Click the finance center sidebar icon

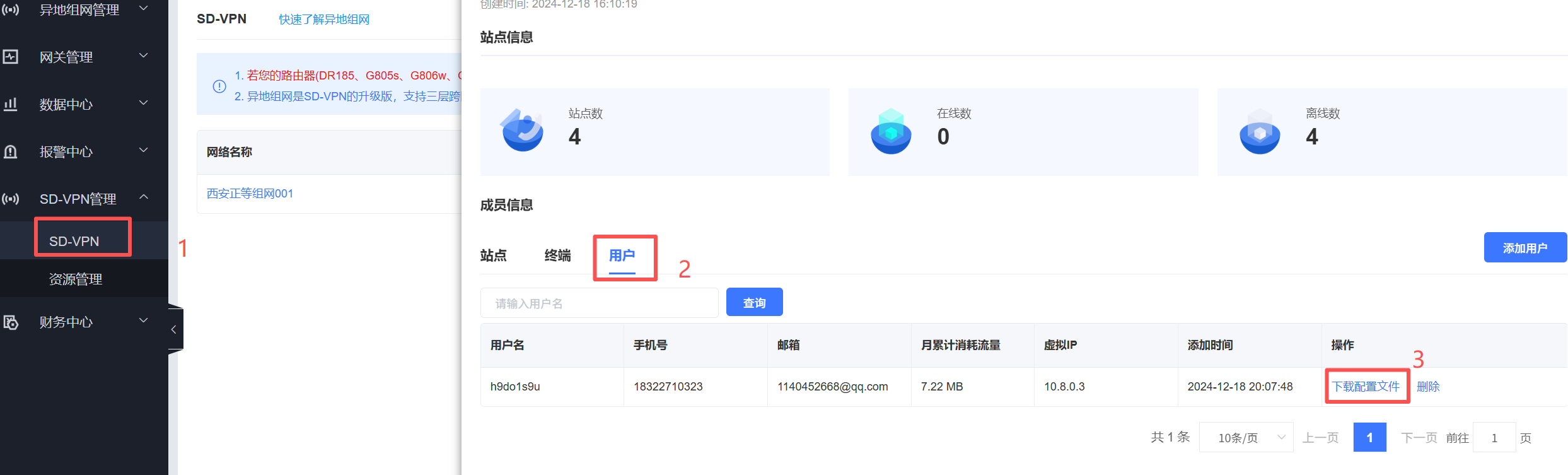(11, 322)
